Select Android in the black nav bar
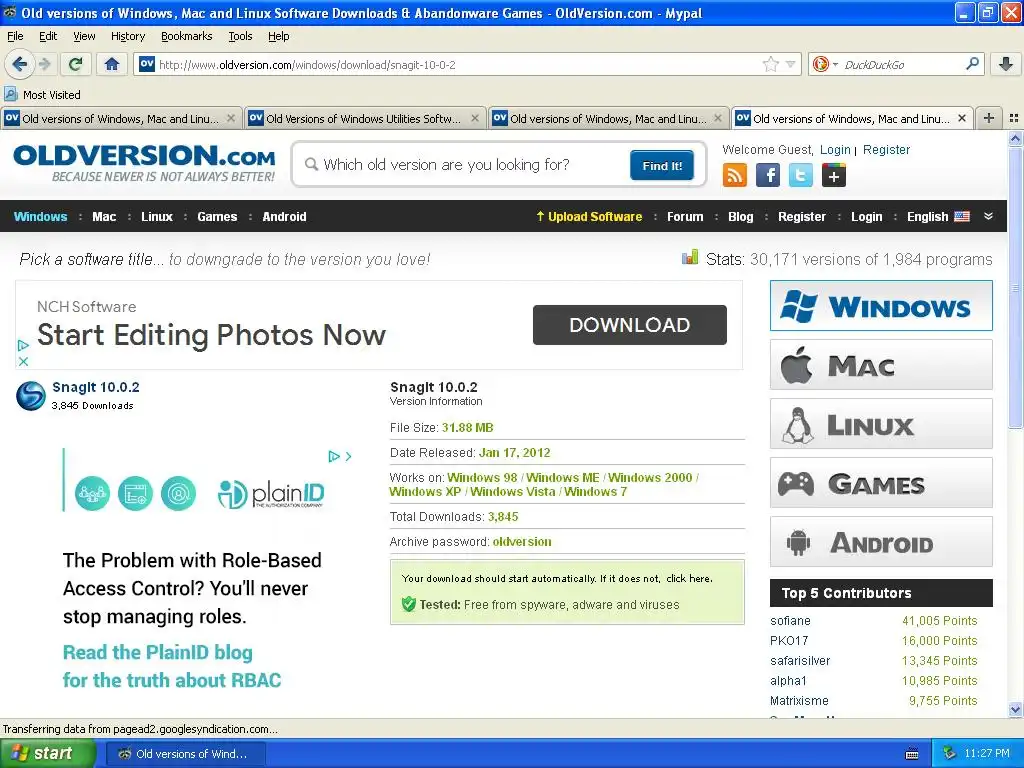The width and height of the screenshot is (1024, 768). 284,216
